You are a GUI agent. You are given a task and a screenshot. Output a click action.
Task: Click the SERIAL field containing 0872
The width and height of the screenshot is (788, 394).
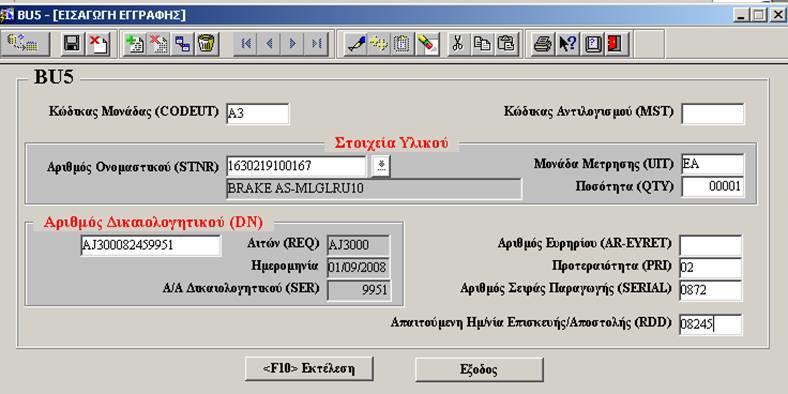711,290
